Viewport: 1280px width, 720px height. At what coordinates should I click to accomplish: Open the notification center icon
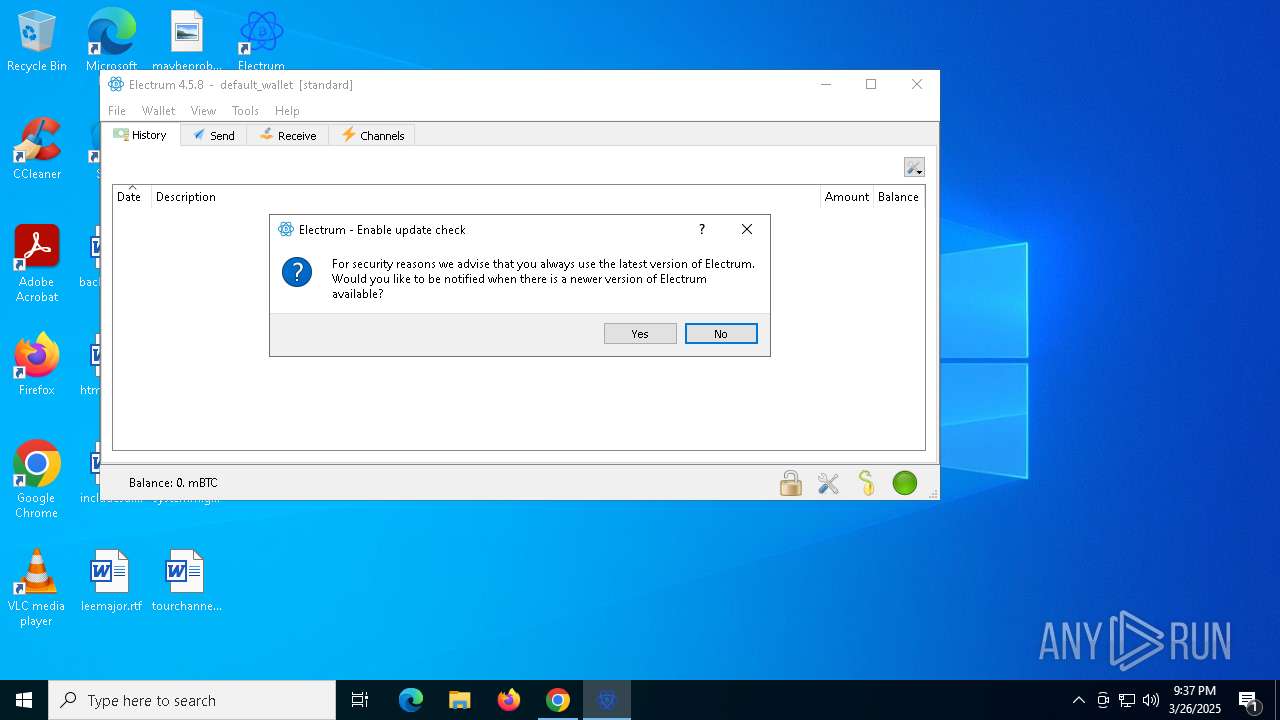(1249, 700)
